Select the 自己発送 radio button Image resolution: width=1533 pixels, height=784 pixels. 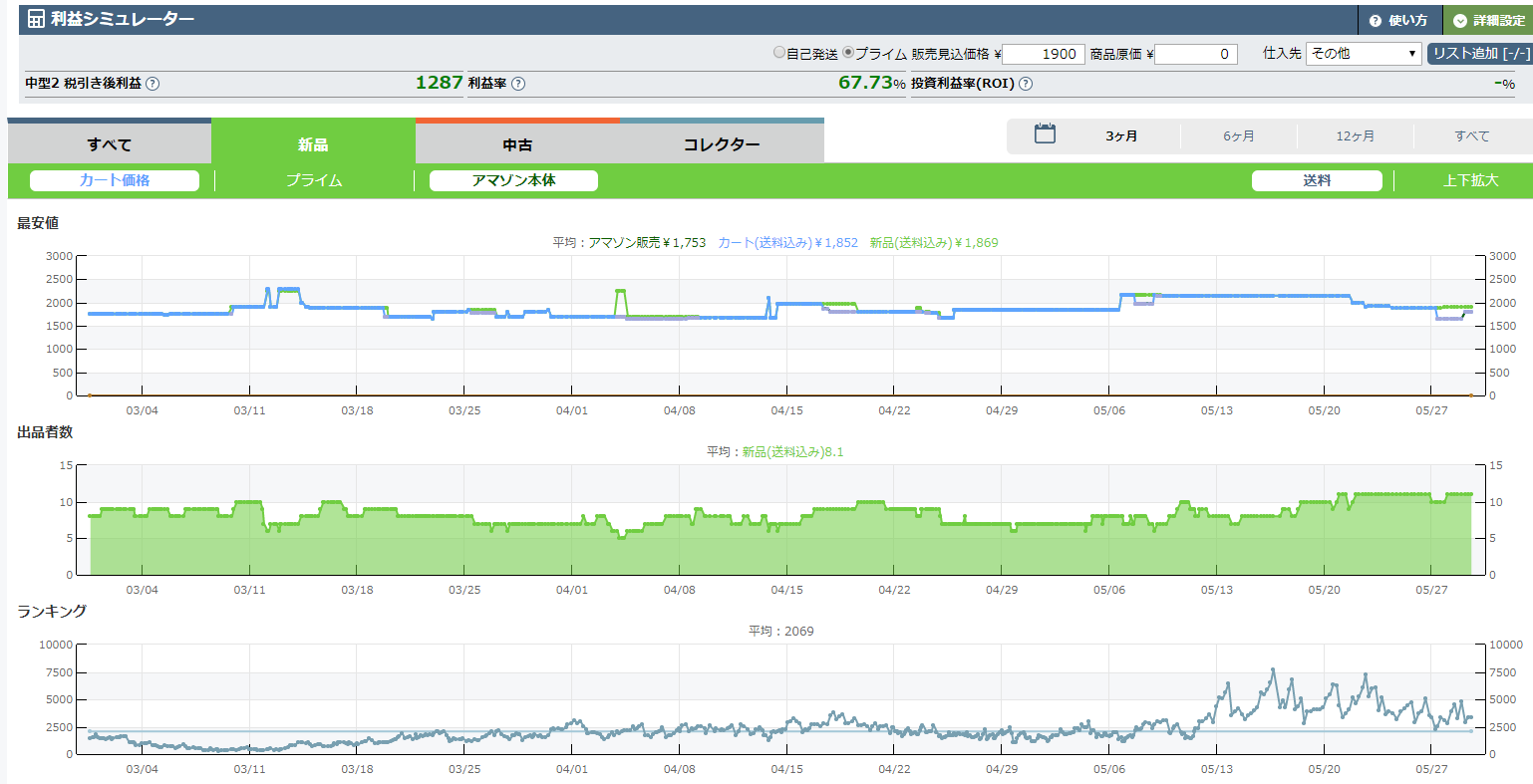[x=779, y=53]
